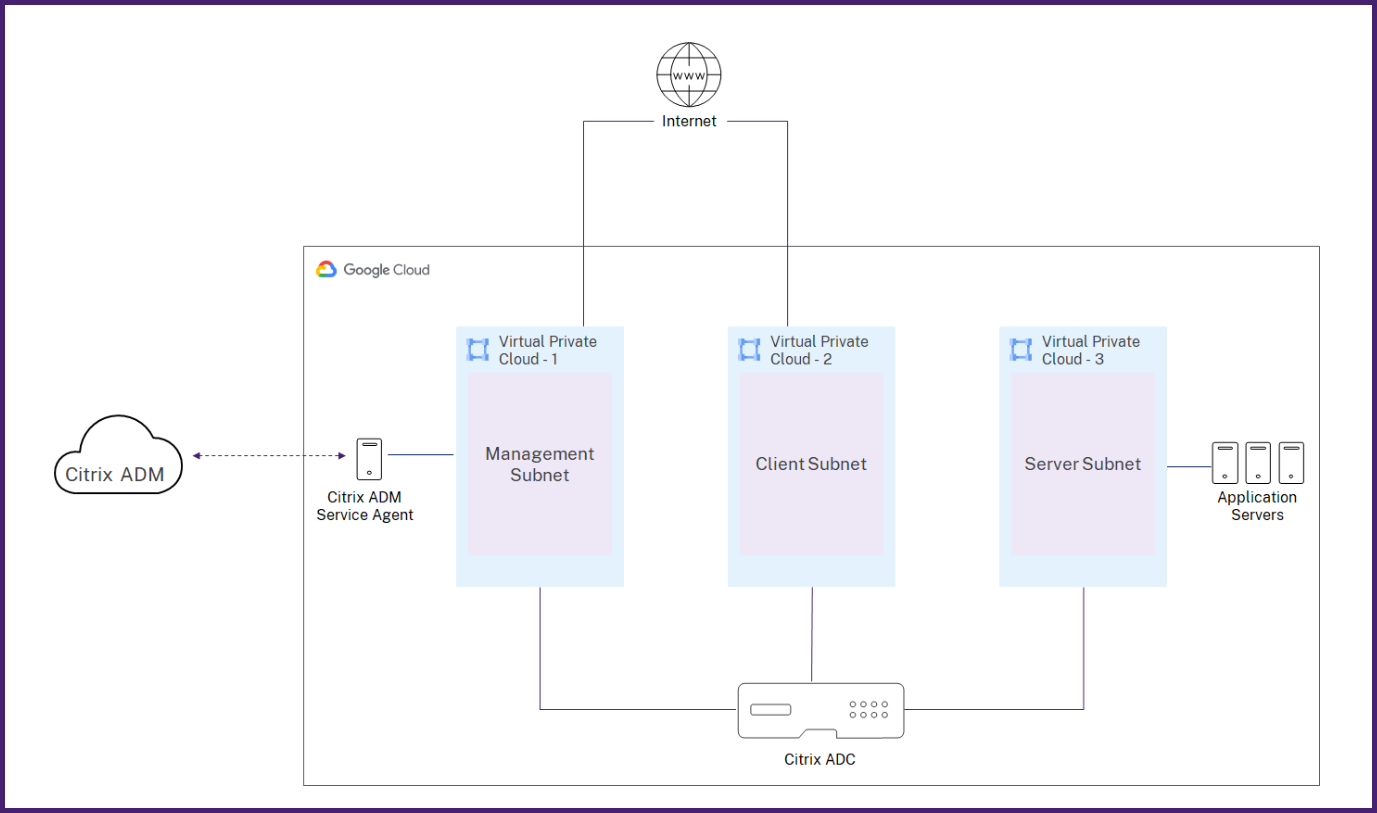
Task: Click the Management Subnet box
Action: tap(540, 464)
